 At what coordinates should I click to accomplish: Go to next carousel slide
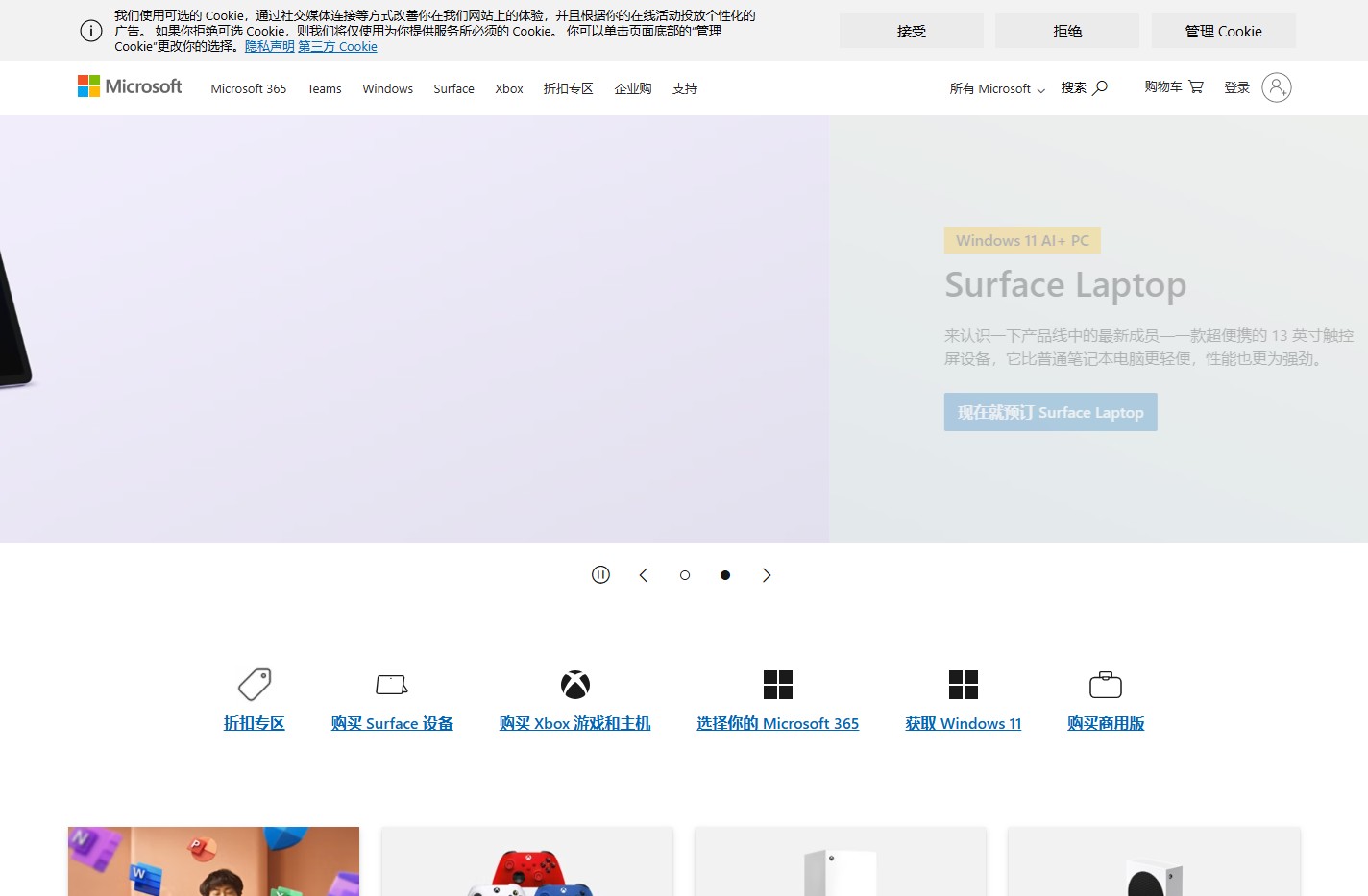[x=767, y=575]
